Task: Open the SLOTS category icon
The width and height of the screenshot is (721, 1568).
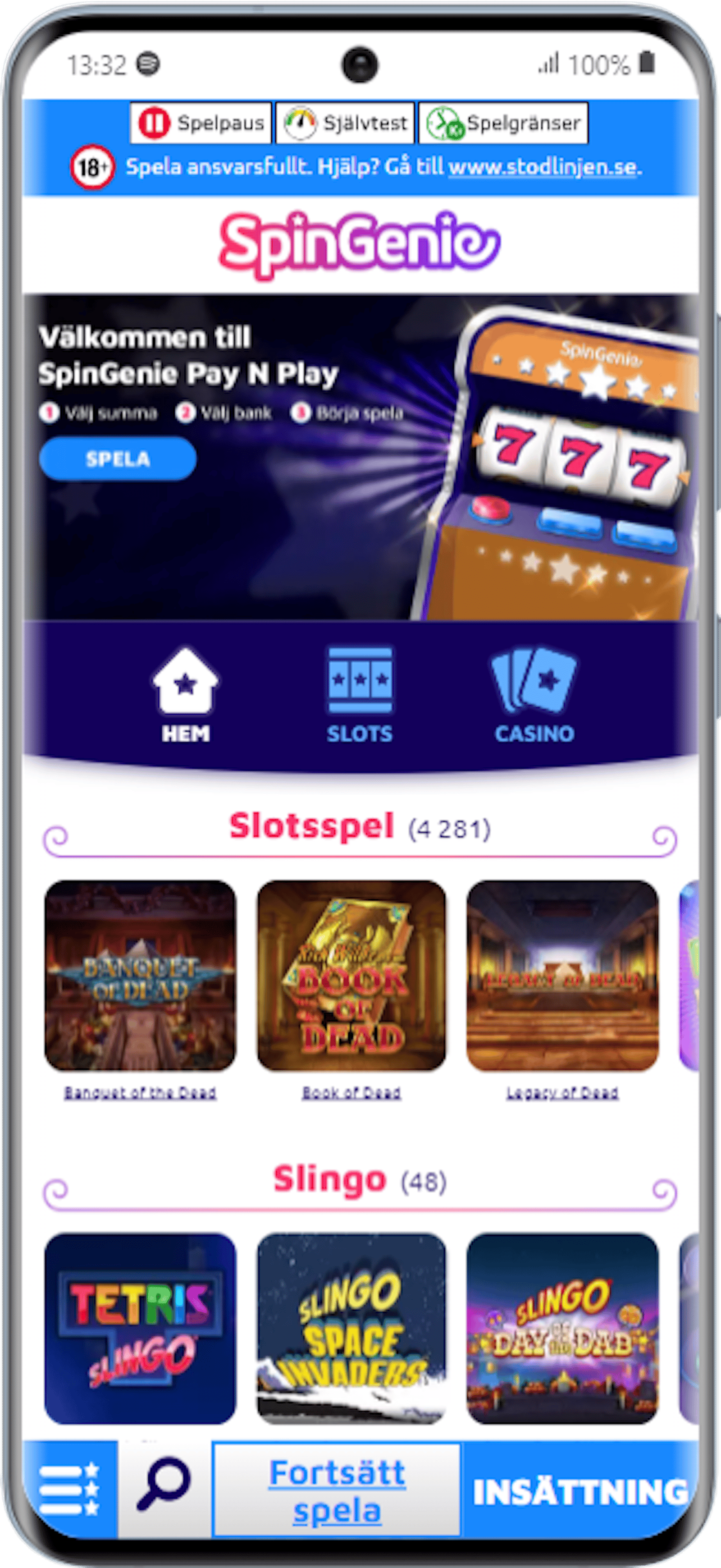Action: [360, 695]
